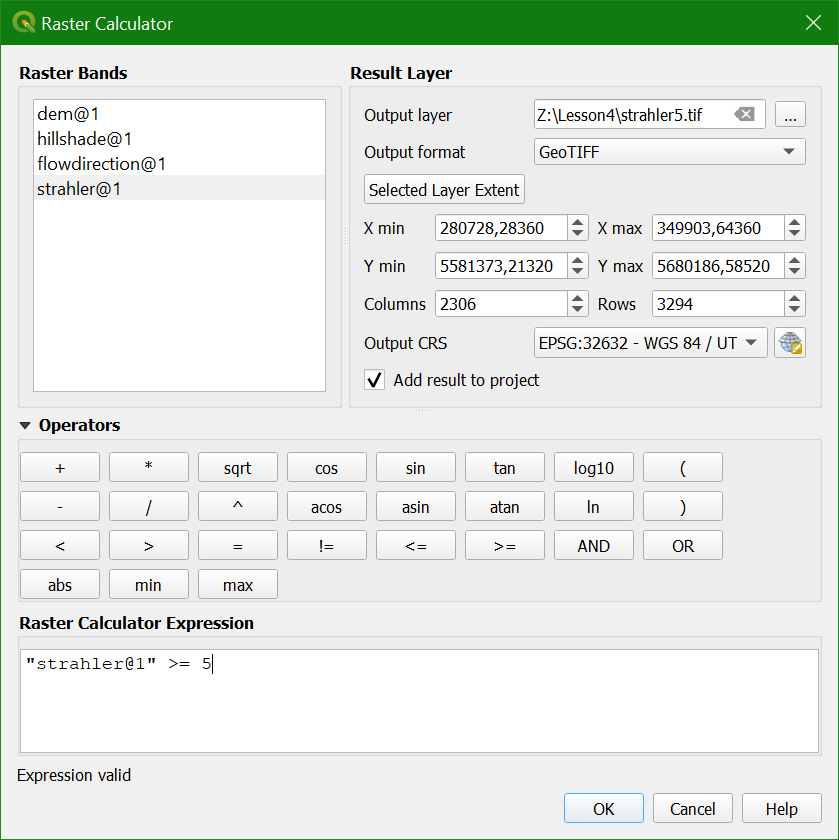Insert the sqrt operator
The image size is (839, 840).
[x=237, y=467]
